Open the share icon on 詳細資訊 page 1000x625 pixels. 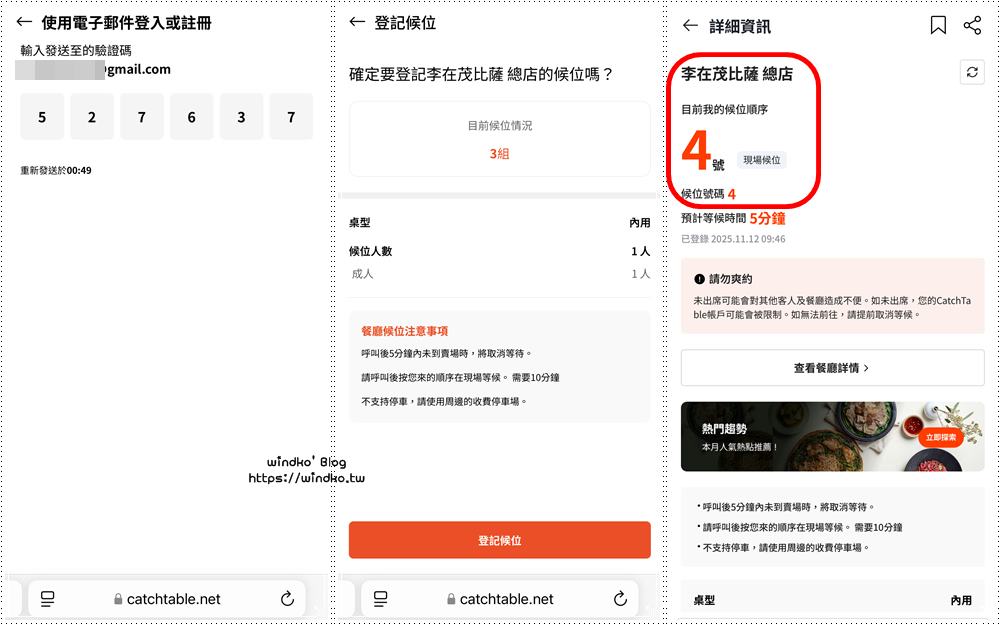click(972, 25)
